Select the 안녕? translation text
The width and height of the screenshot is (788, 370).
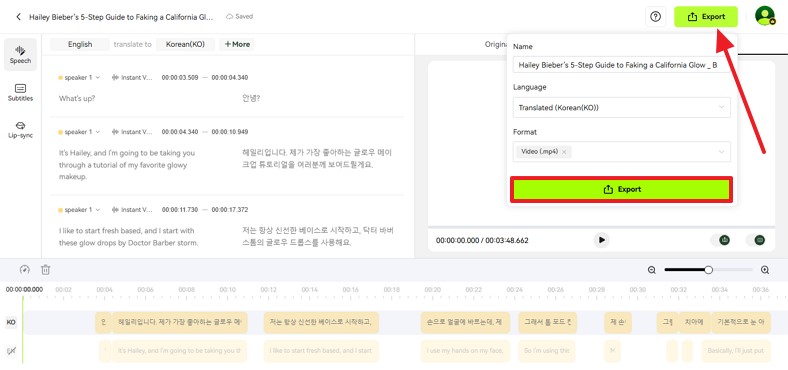tap(251, 99)
